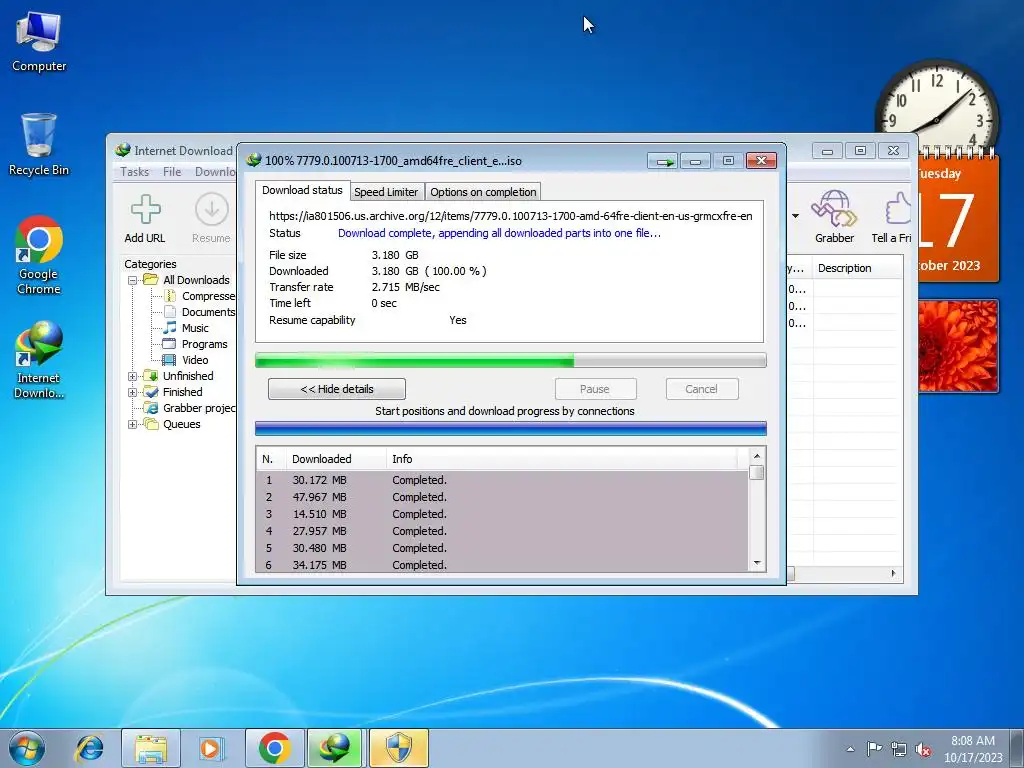Click the IDM taskbar button

(x=334, y=748)
